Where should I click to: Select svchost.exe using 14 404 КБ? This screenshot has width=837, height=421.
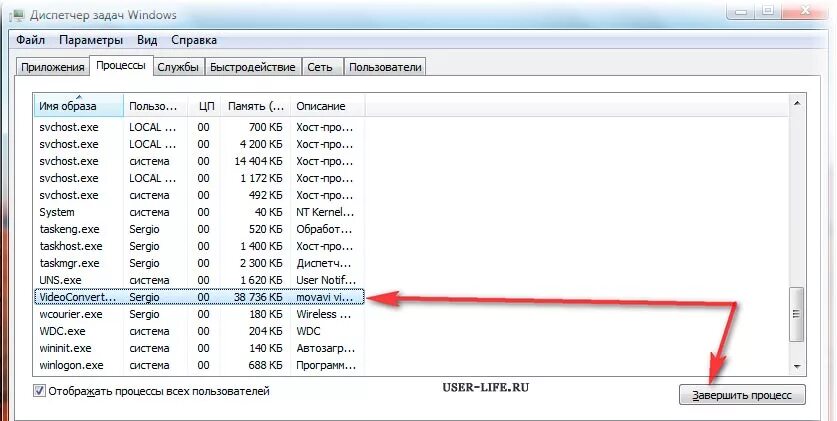199,161
